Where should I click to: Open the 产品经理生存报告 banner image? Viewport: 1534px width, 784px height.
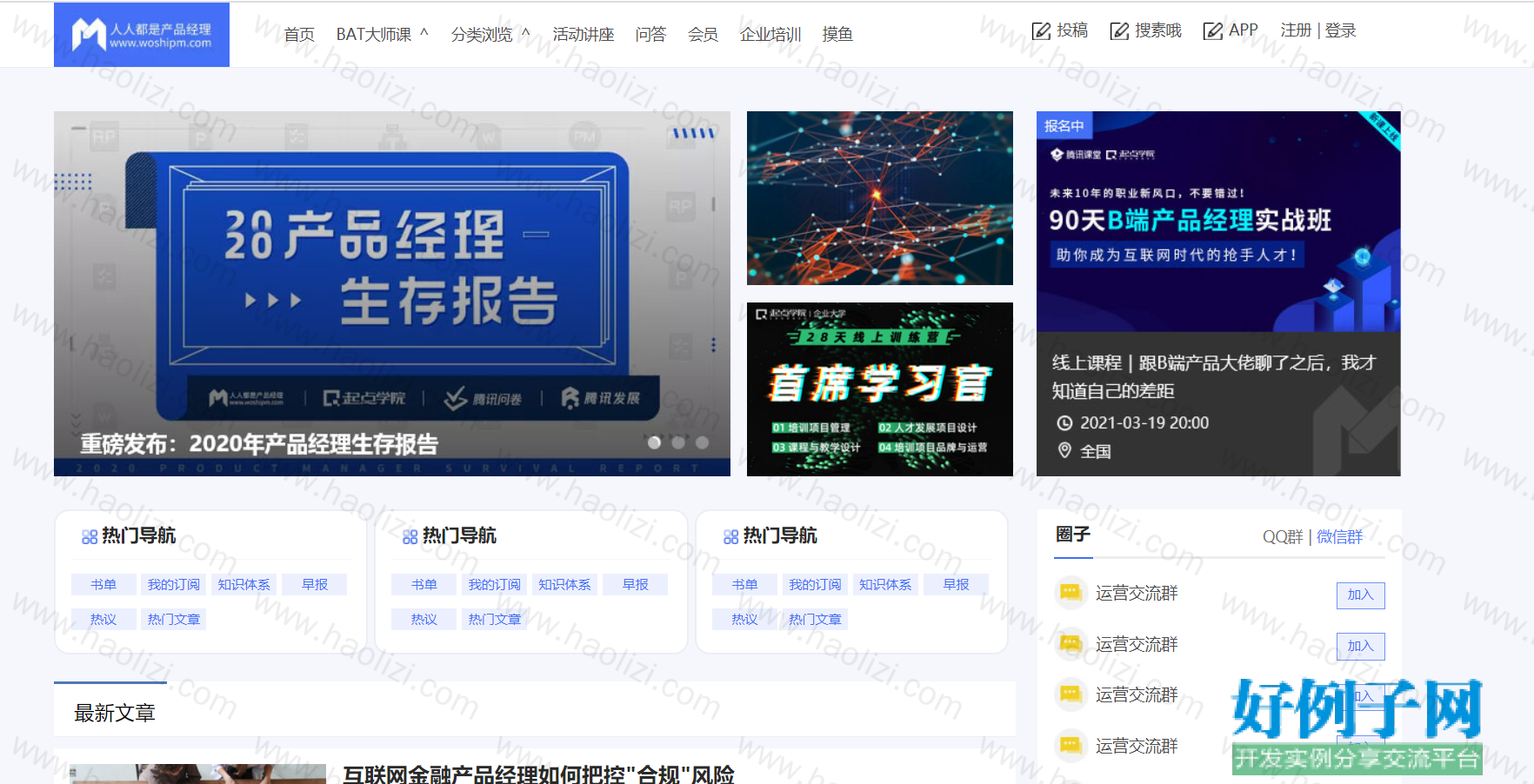(x=392, y=294)
